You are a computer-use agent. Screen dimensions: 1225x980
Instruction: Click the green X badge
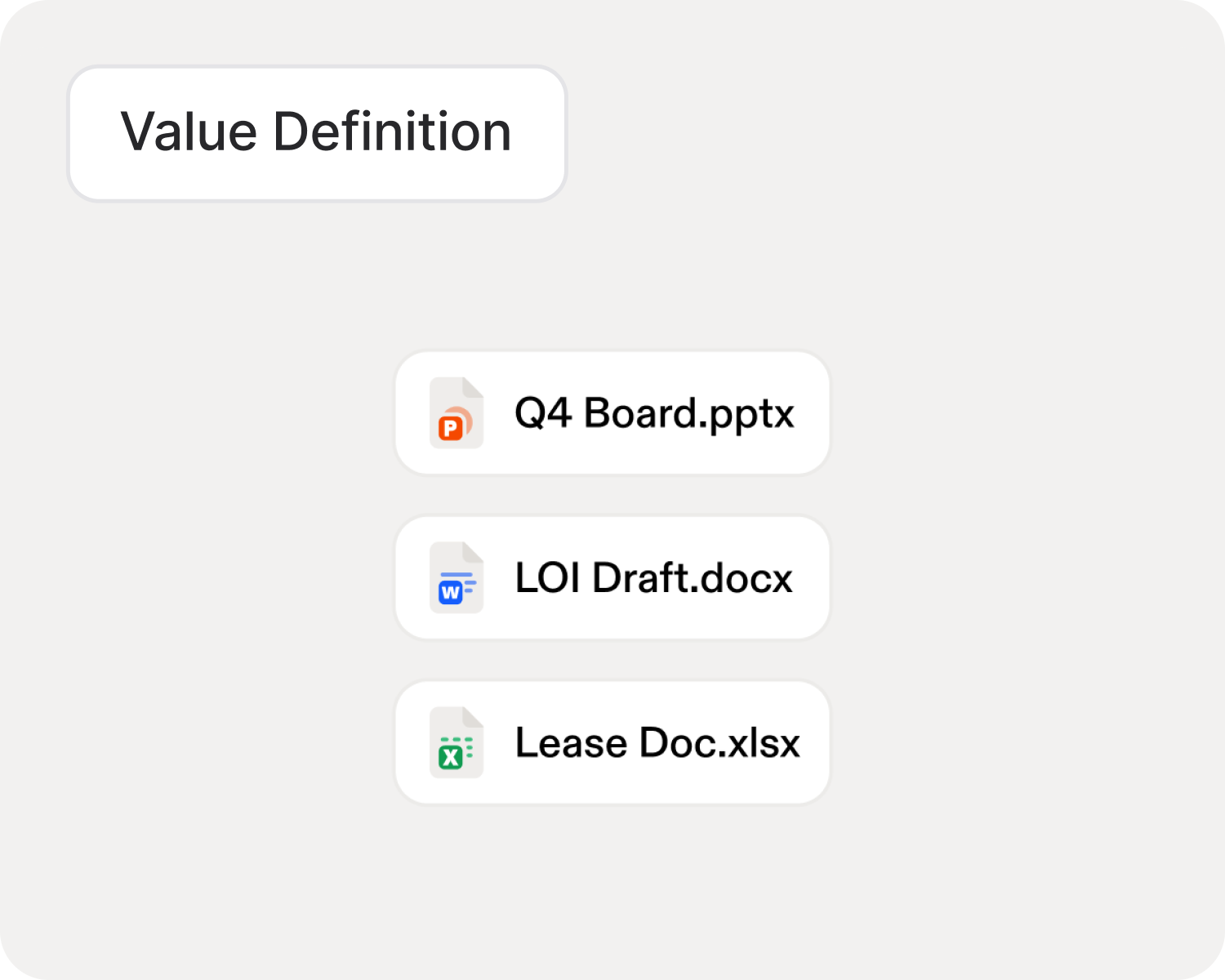click(x=451, y=758)
